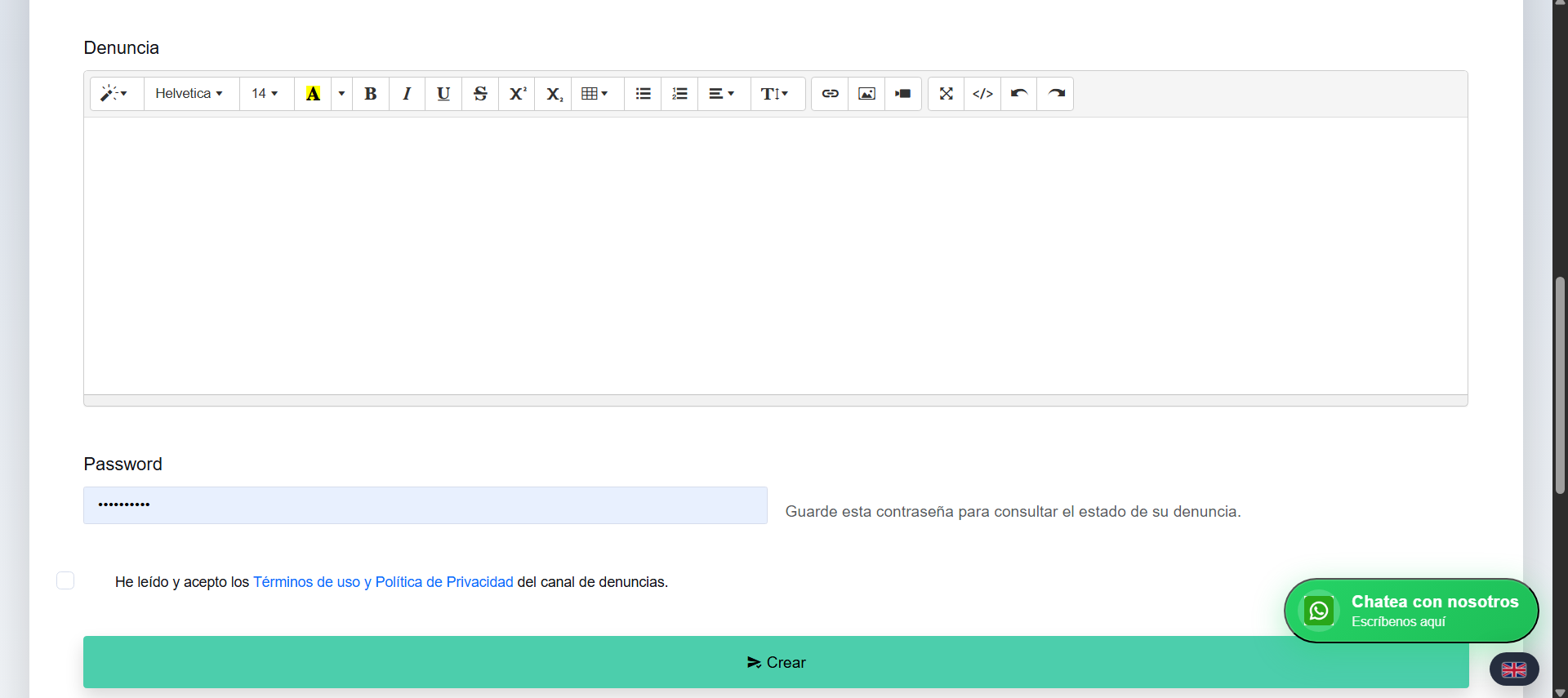
Task: Apply italic text style
Action: coord(407,94)
